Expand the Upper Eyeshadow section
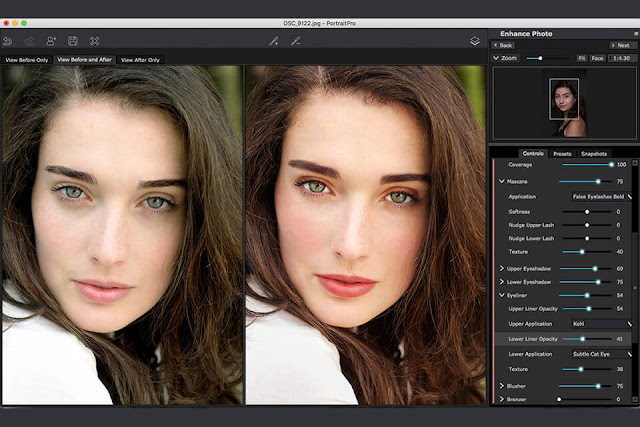Screen dimensions: 640x427 point(502,269)
